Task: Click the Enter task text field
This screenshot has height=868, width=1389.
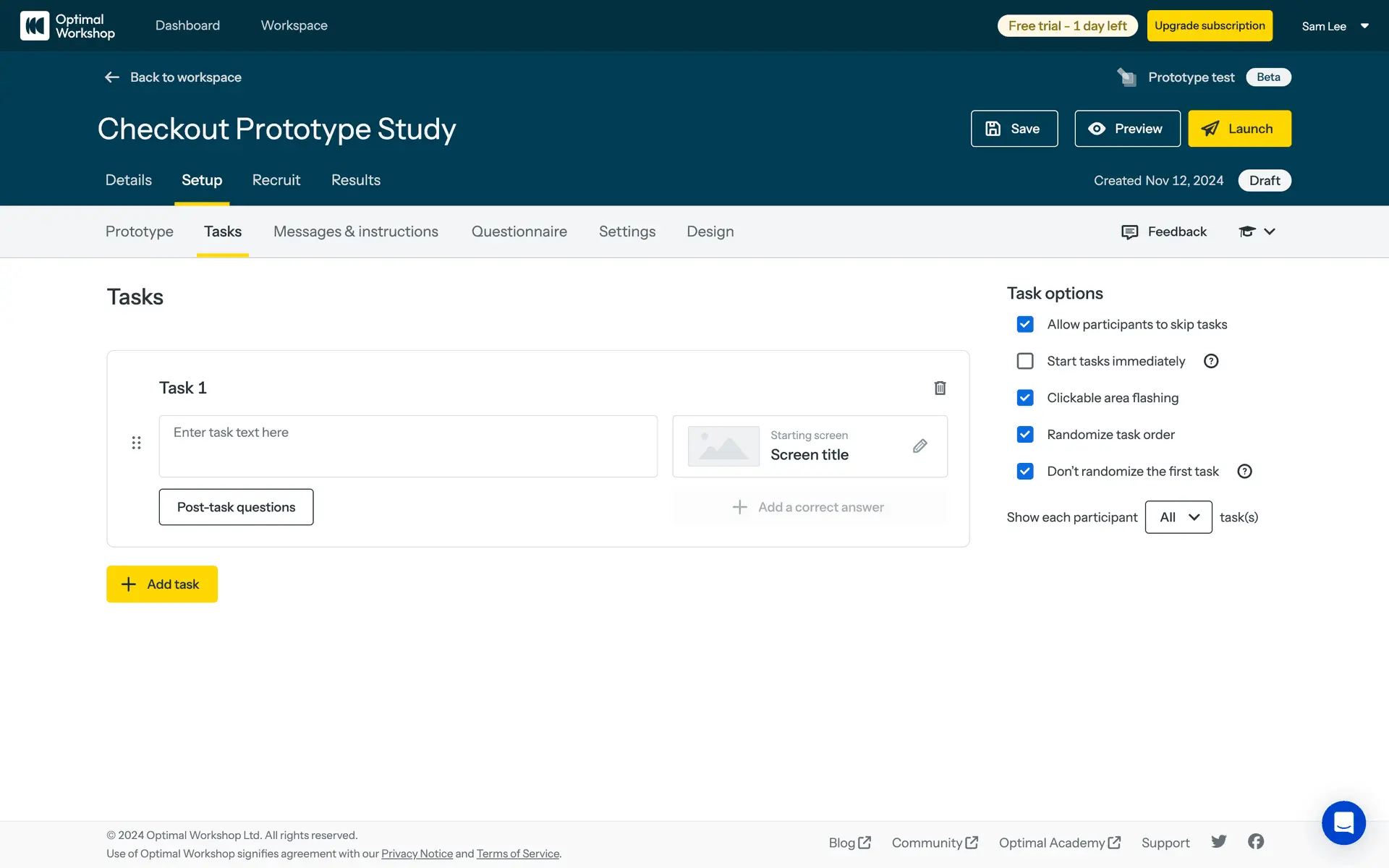Action: [408, 446]
